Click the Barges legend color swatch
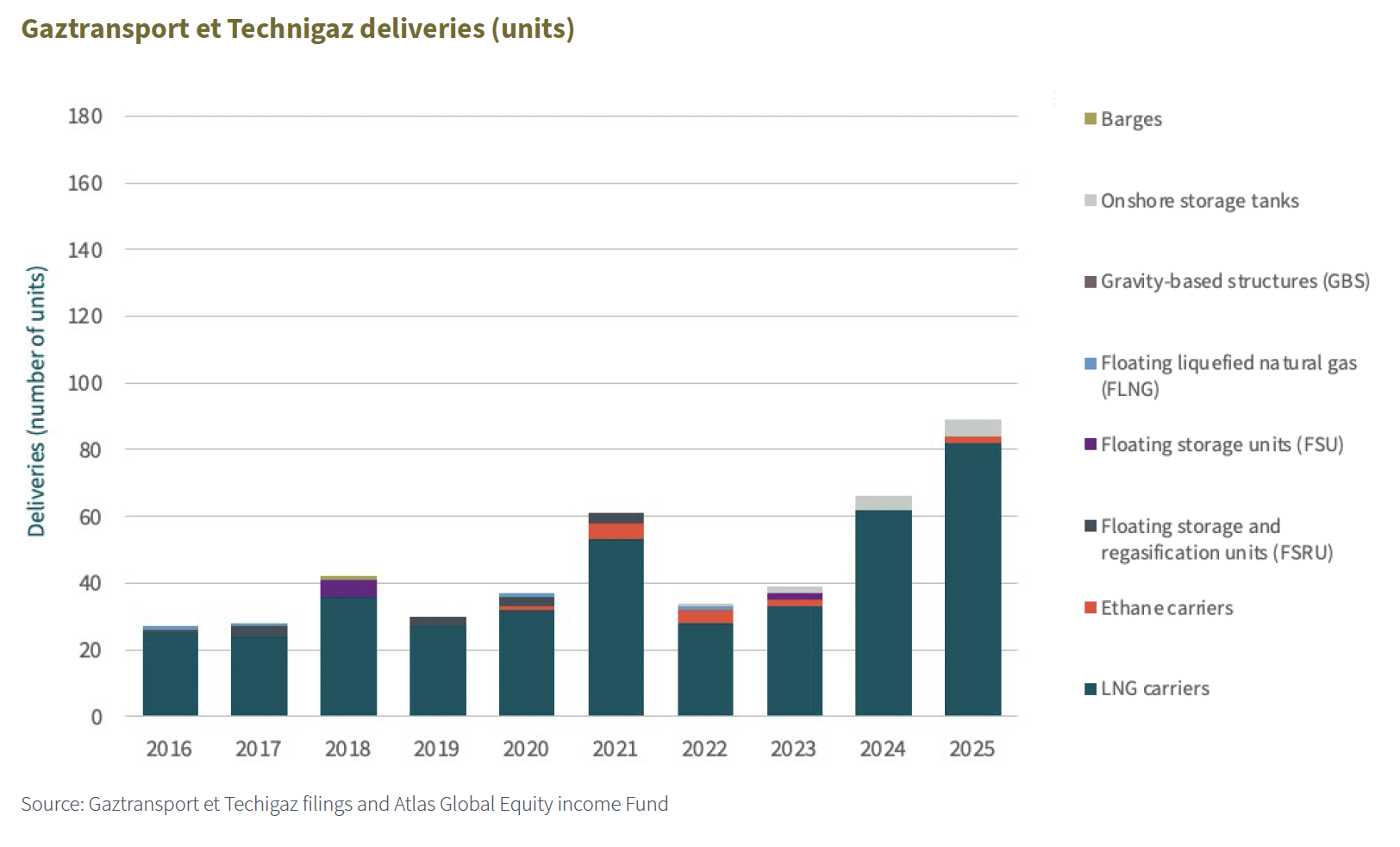This screenshot has height=847, width=1400. point(1091,119)
